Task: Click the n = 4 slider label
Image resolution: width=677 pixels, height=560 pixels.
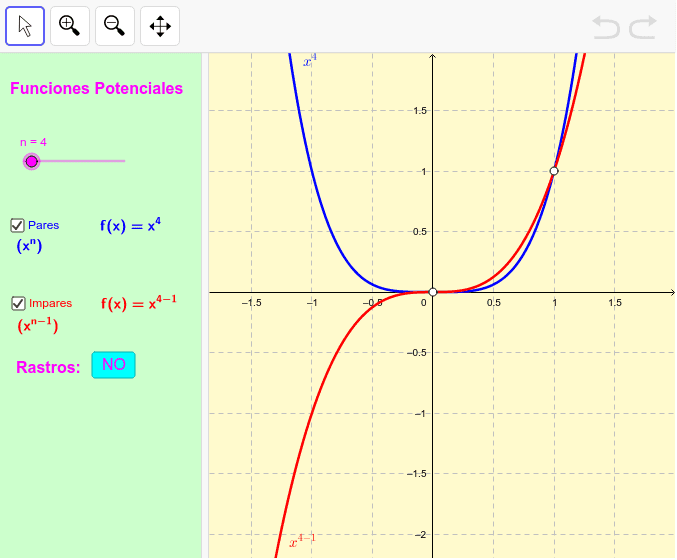Action: (x=33, y=142)
